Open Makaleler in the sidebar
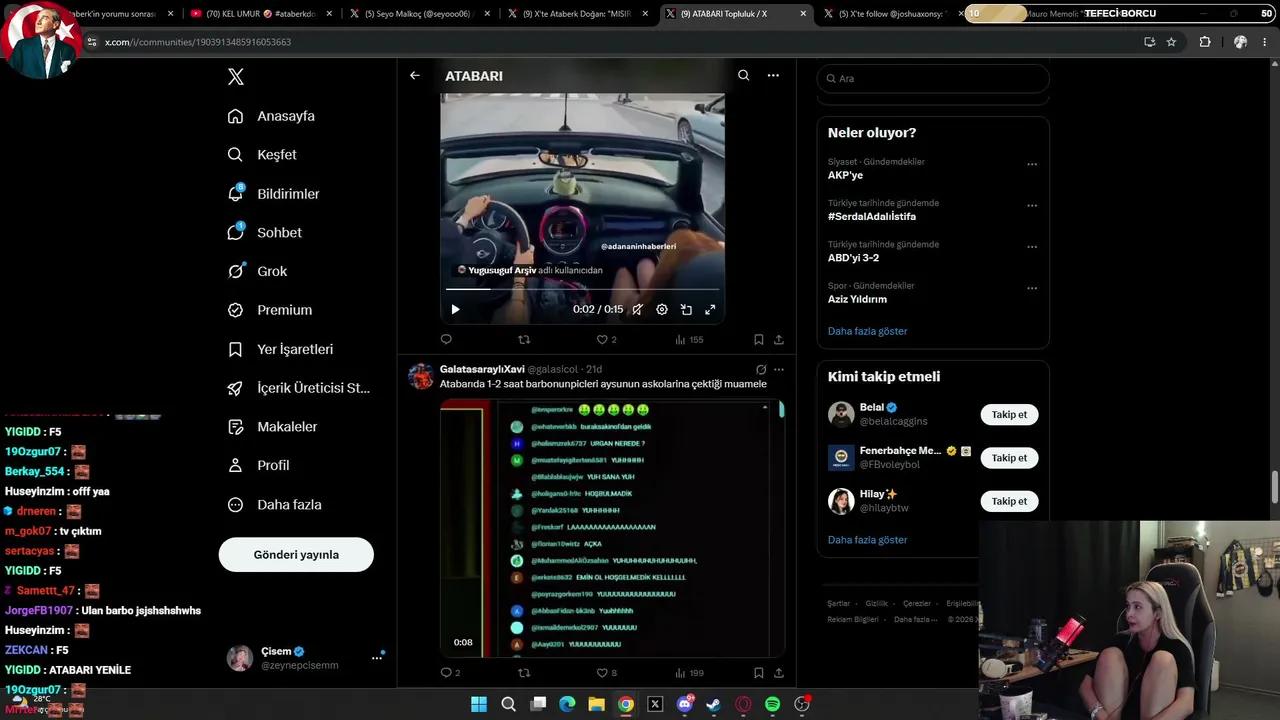The width and height of the screenshot is (1280, 720). pos(272,427)
